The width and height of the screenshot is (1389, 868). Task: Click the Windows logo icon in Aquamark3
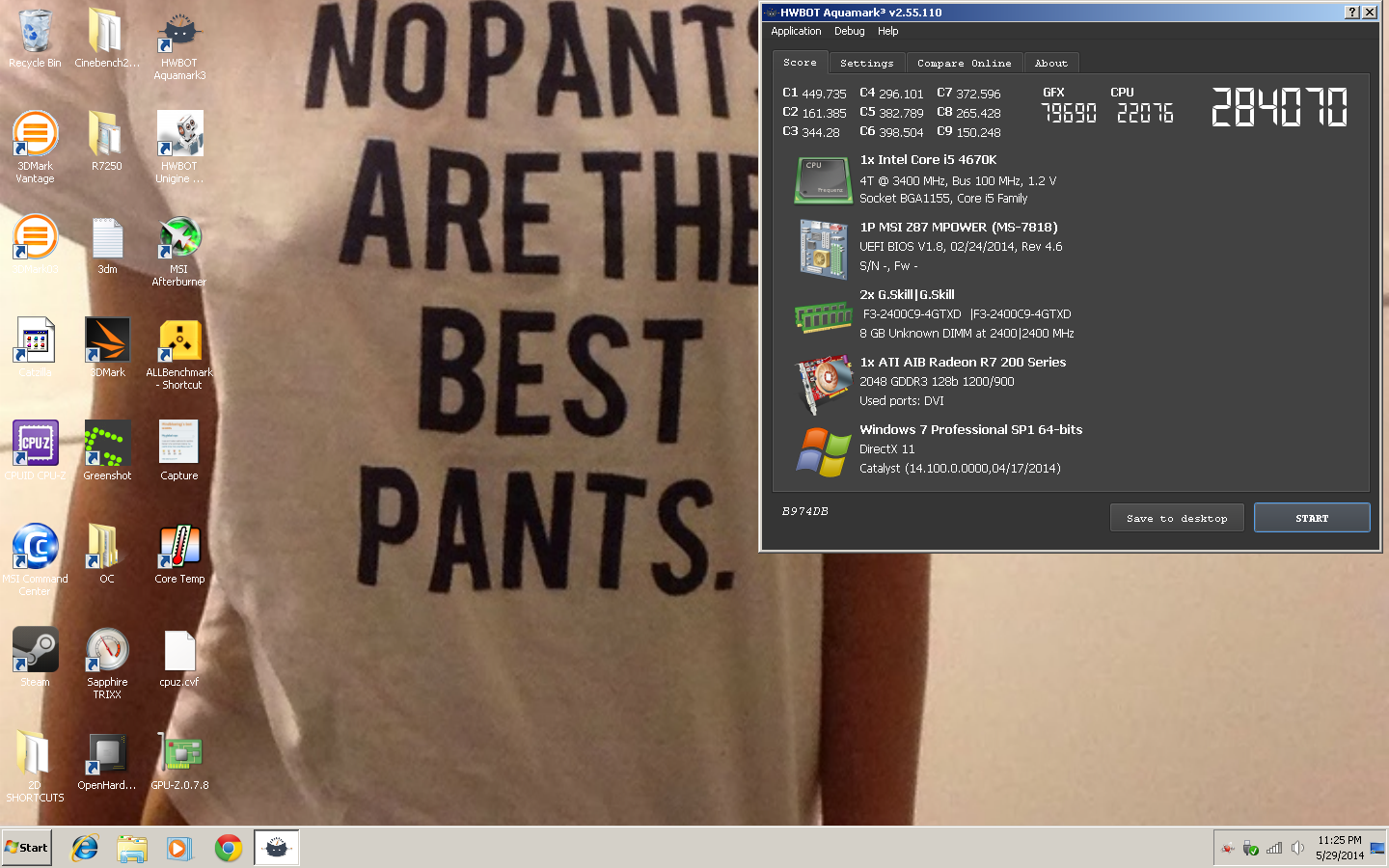(823, 451)
